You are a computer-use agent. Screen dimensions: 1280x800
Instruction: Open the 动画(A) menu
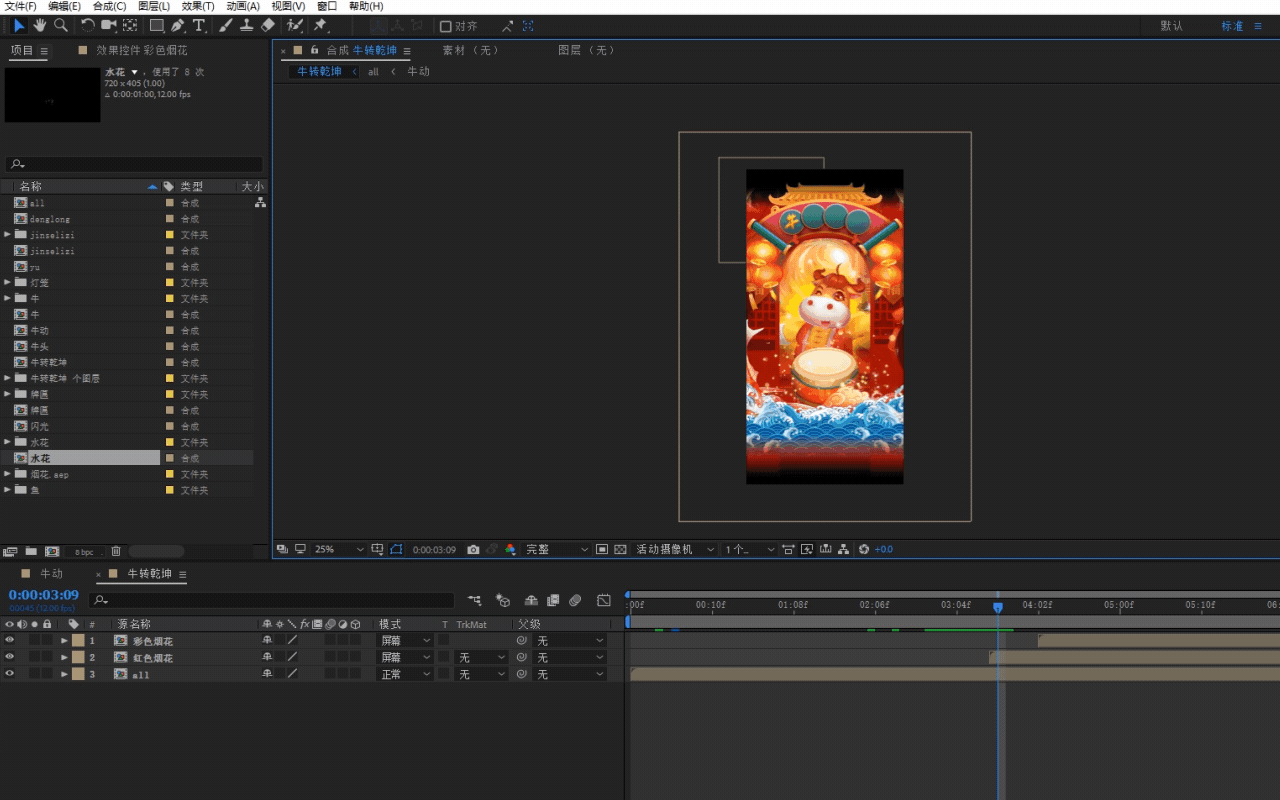click(x=243, y=6)
